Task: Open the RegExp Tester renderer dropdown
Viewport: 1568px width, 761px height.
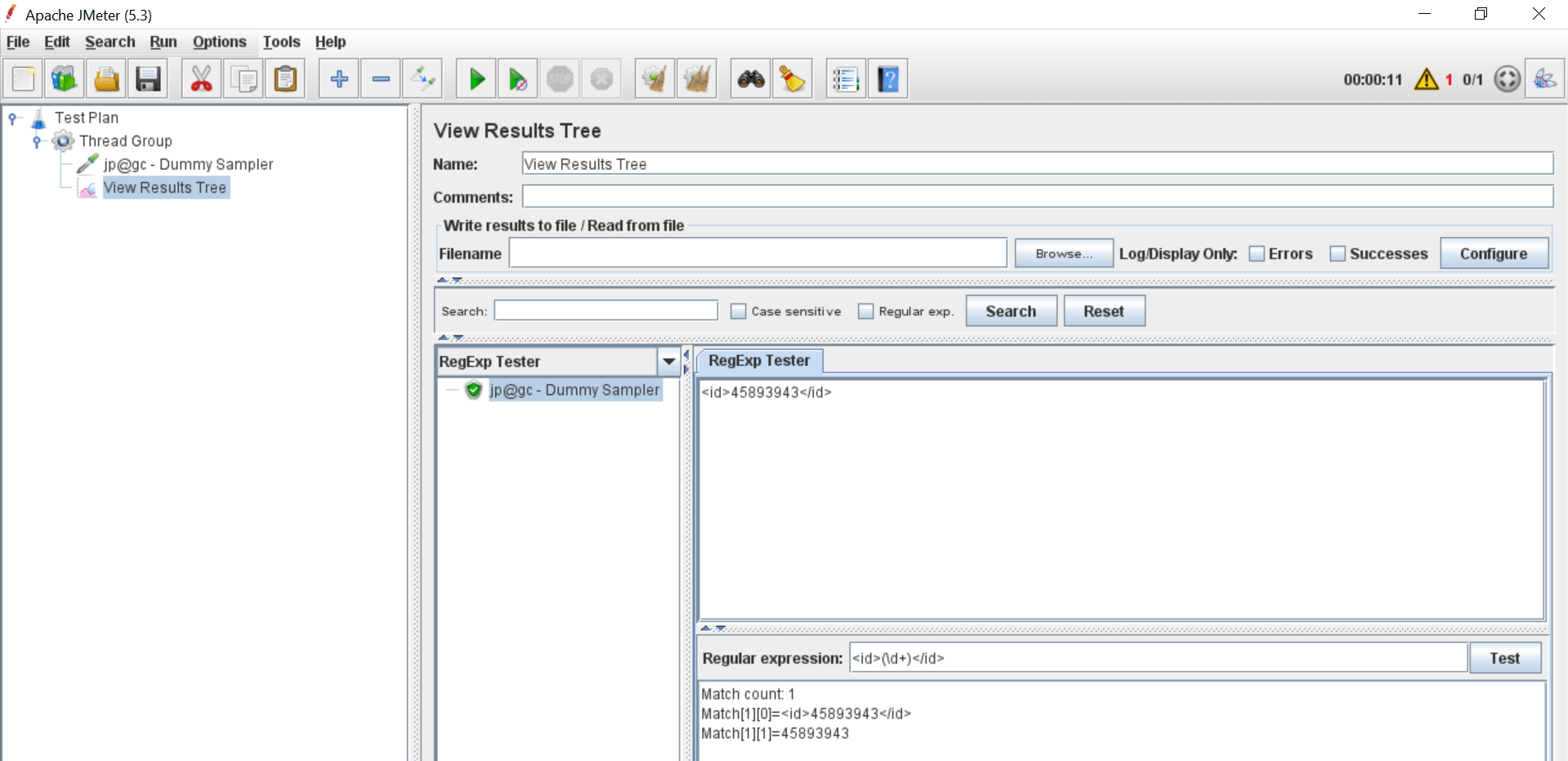Action: (668, 361)
